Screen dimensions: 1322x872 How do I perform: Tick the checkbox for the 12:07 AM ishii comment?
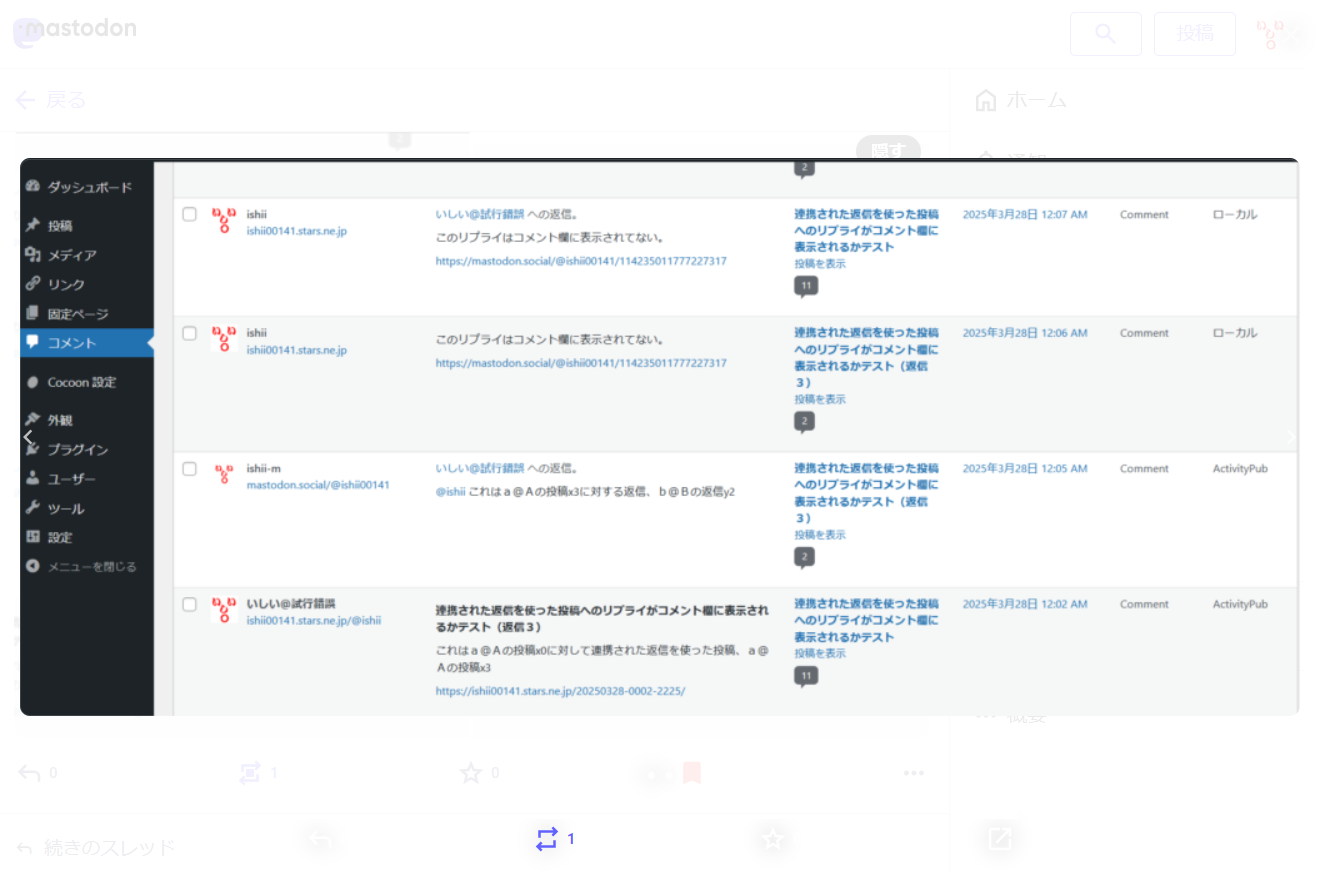tap(190, 214)
